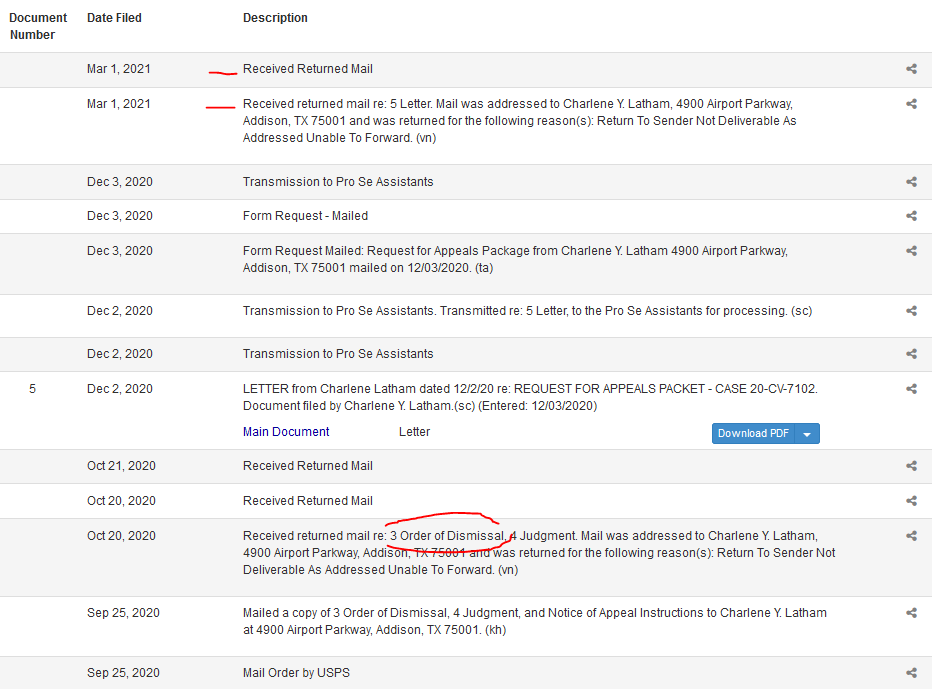Image resolution: width=944 pixels, height=689 pixels.
Task: Share the Dec 2 short Transmission to Pro Se Assistants entry
Action: click(911, 354)
